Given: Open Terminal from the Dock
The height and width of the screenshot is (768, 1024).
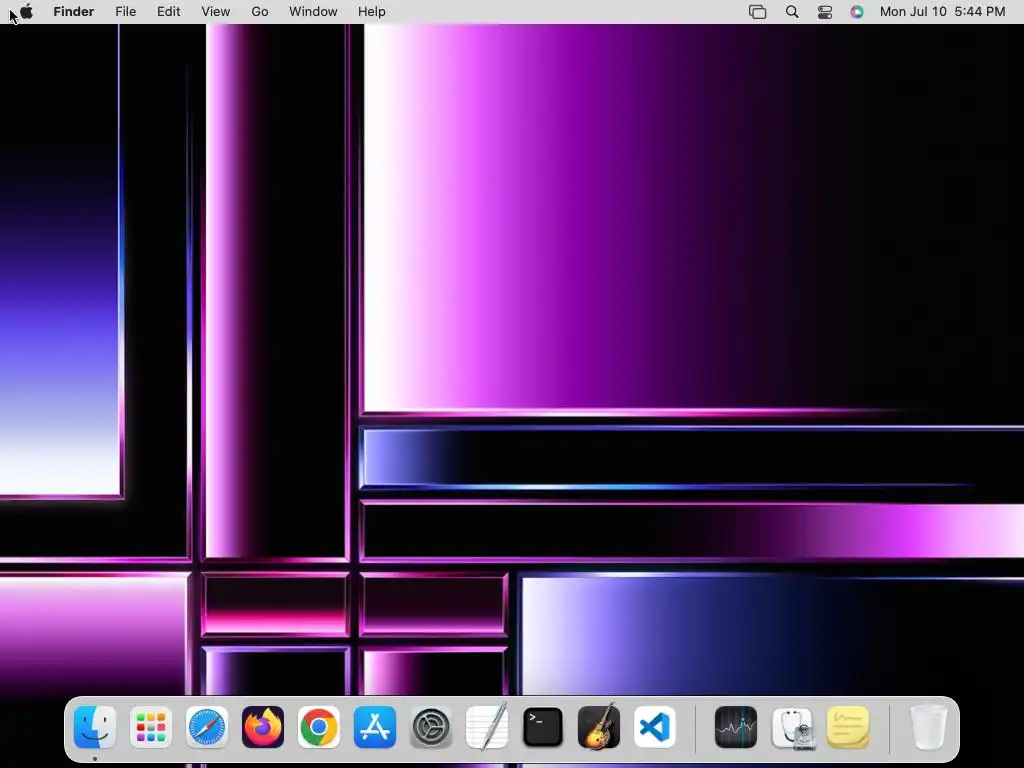Looking at the screenshot, I should pyautogui.click(x=543, y=727).
